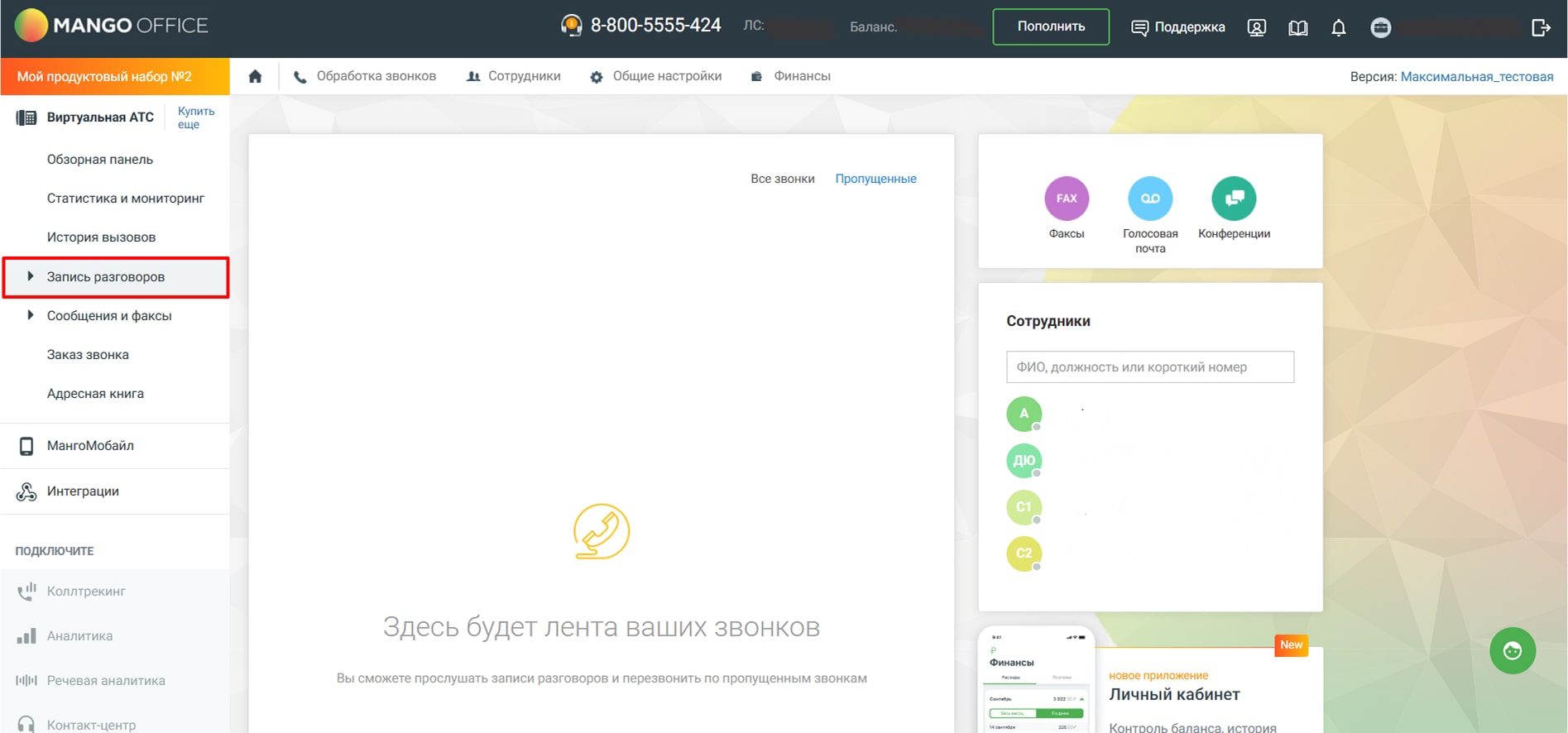Image resolution: width=1568 pixels, height=733 pixels.
Task: Open Voicemail (Голосовая почта) icon
Action: point(1149,199)
